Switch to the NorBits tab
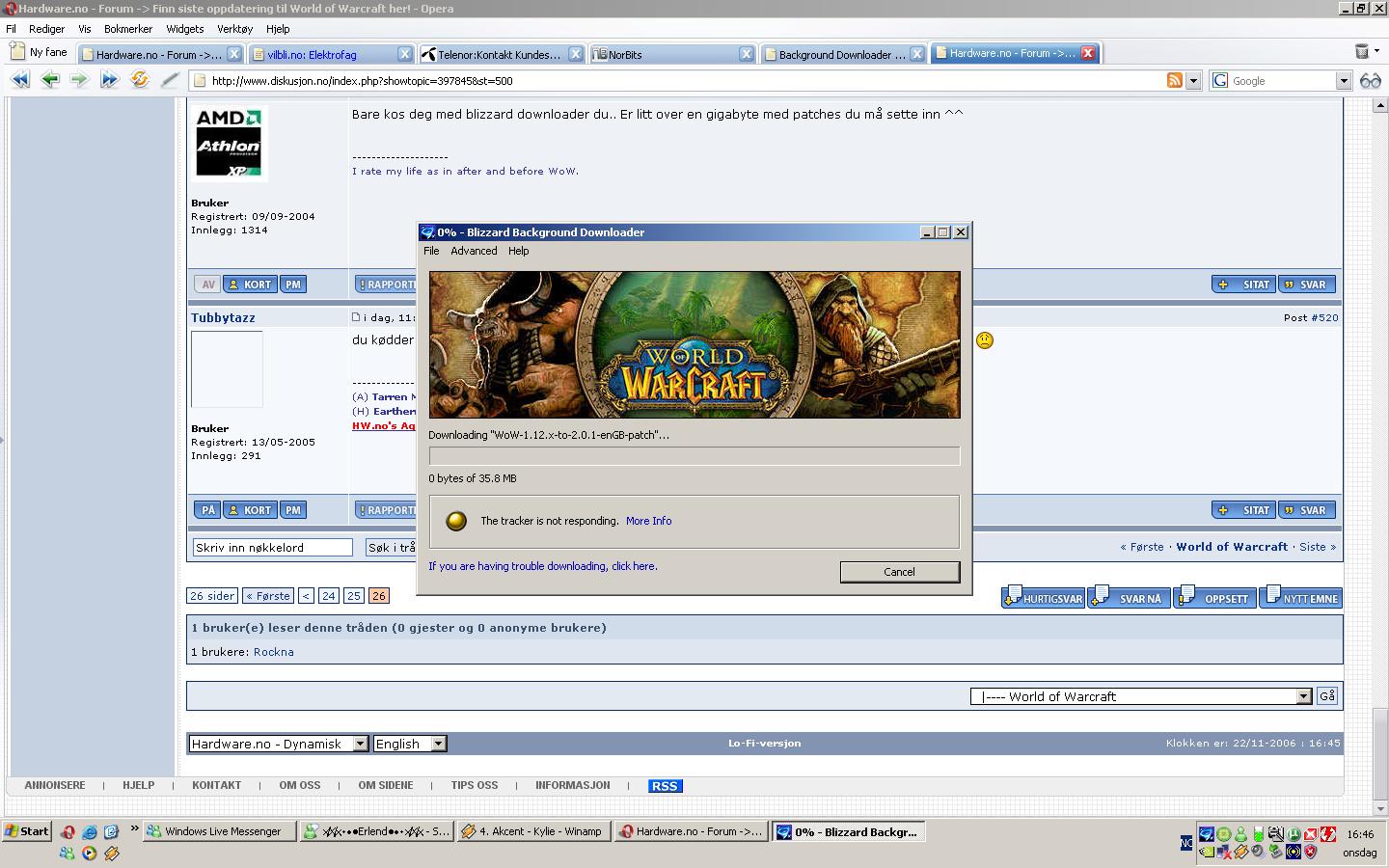 click(672, 54)
